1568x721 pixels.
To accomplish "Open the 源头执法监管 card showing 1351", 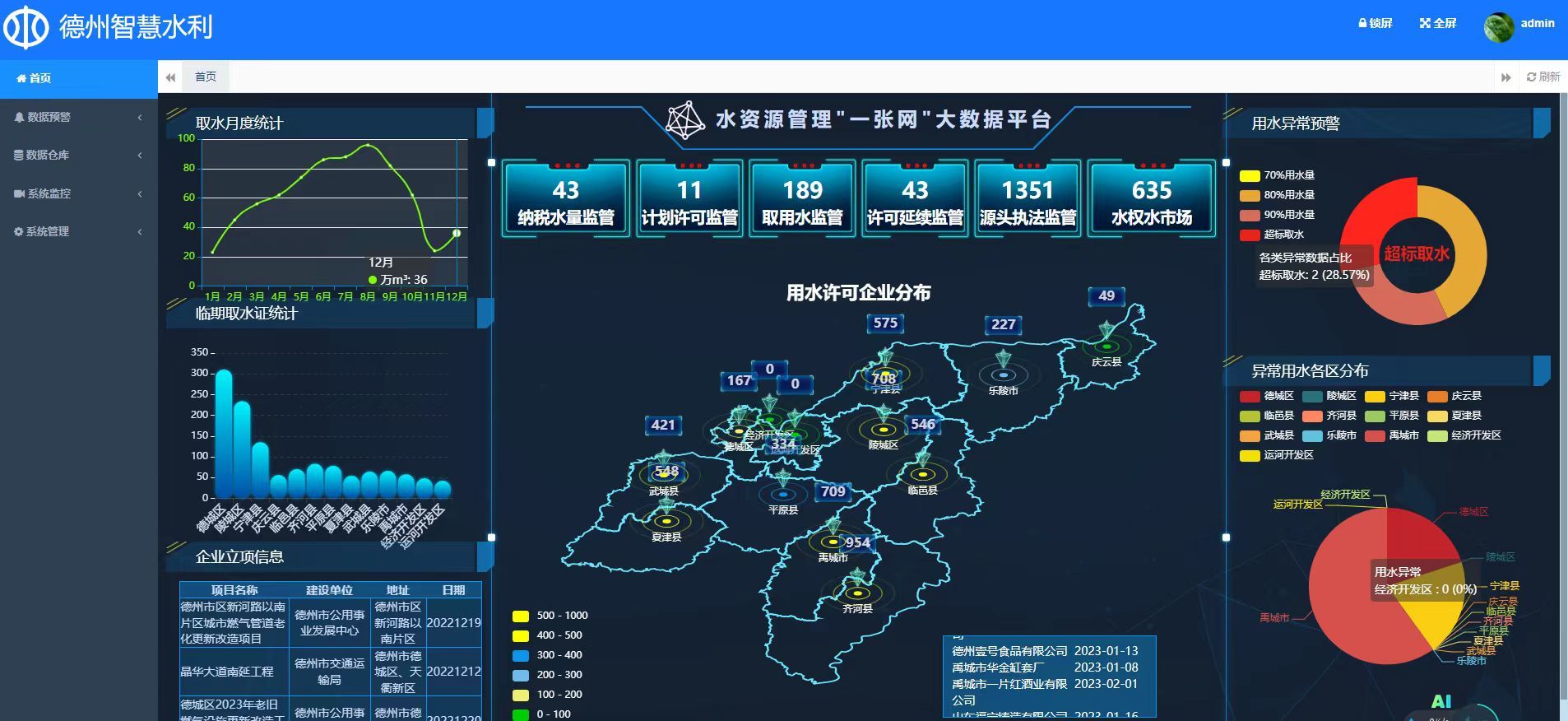I will [1028, 198].
